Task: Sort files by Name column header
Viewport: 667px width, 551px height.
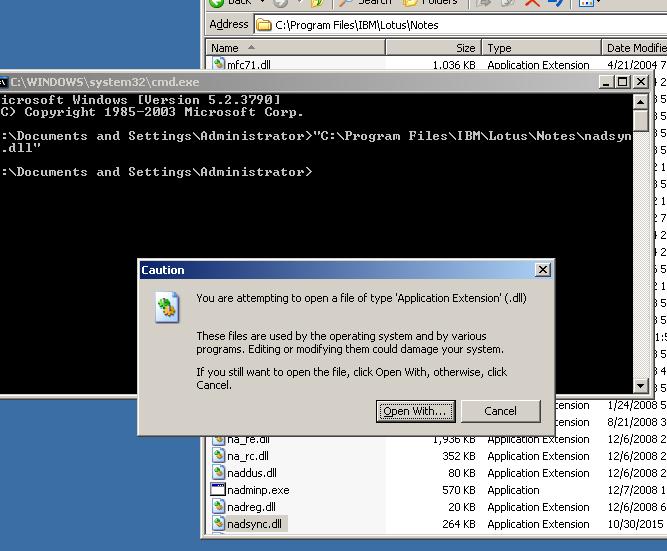Action: pyautogui.click(x=295, y=48)
